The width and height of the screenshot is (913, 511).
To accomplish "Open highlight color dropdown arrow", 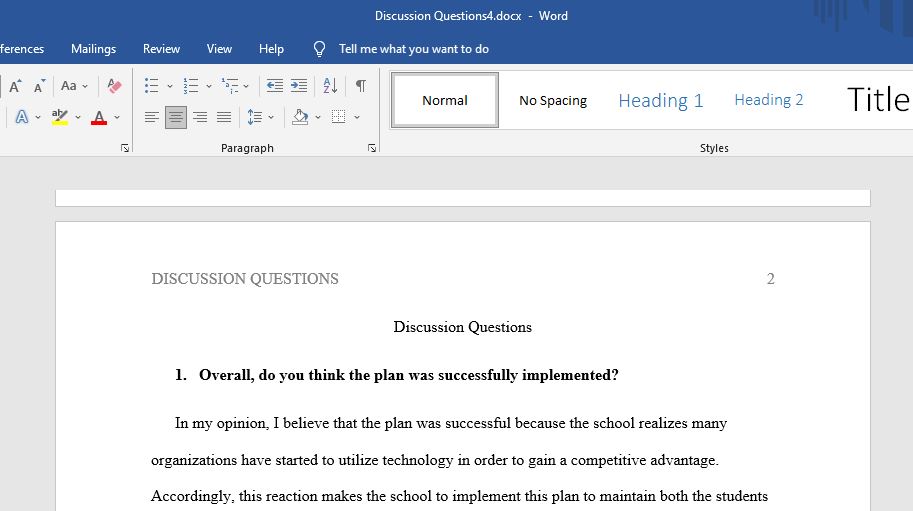I will (77, 117).
